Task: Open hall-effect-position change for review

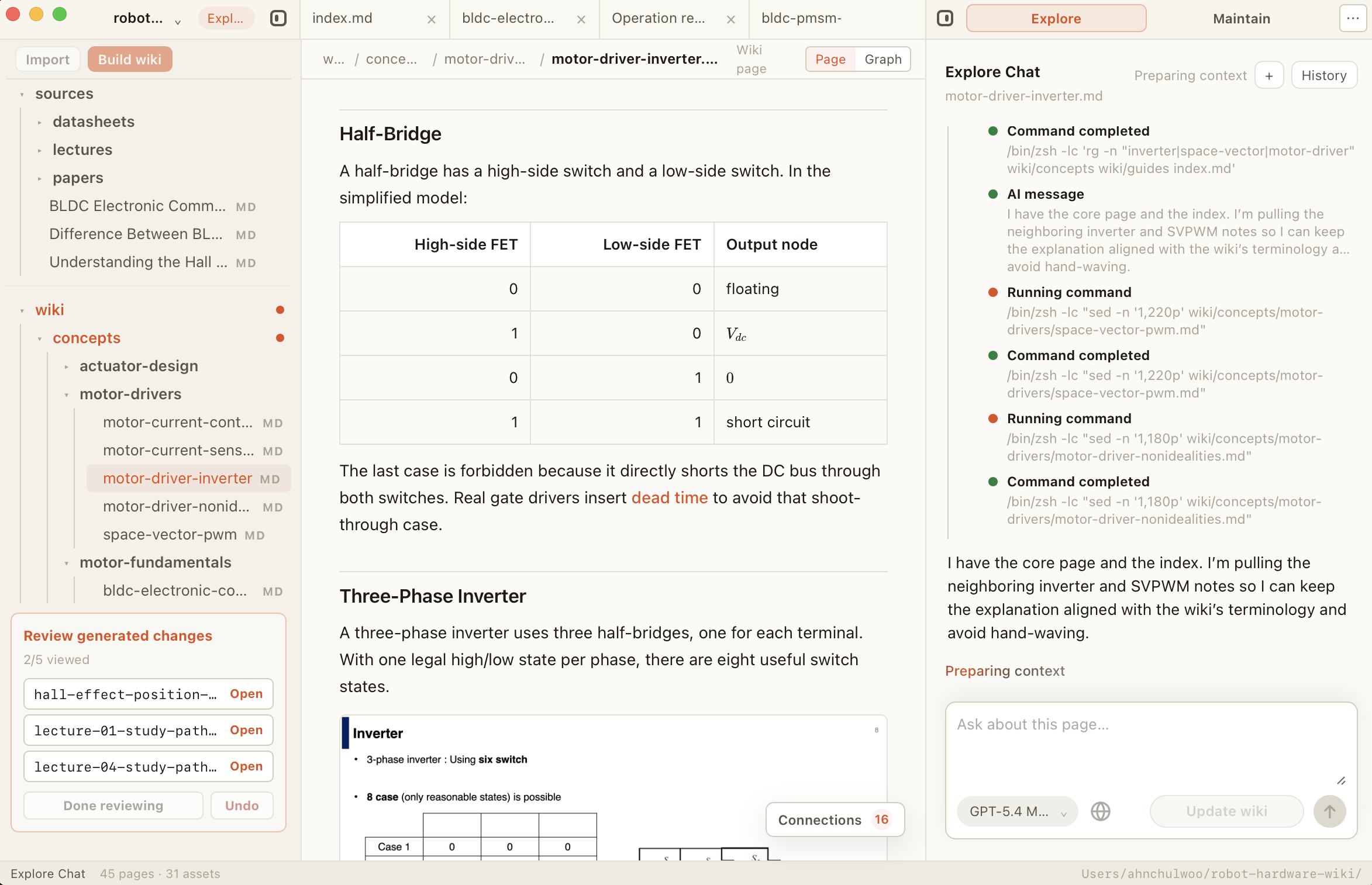Action: [149, 694]
